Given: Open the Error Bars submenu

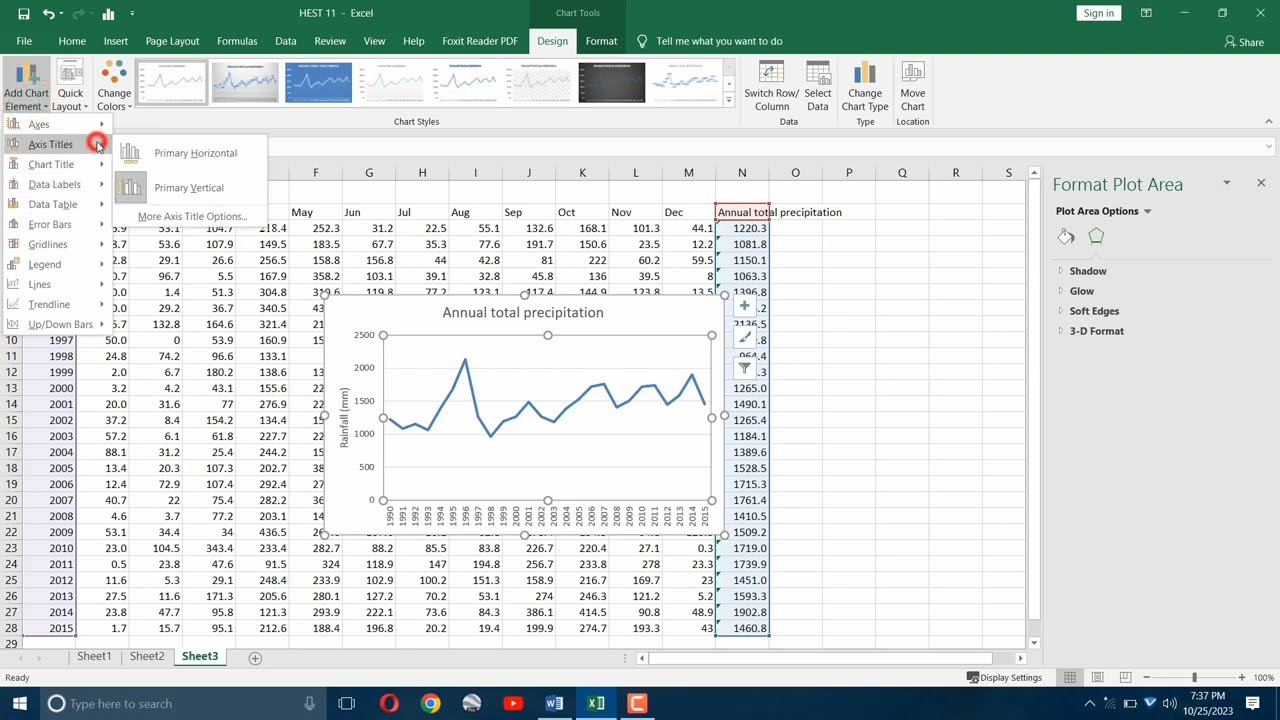Looking at the screenshot, I should pos(55,224).
